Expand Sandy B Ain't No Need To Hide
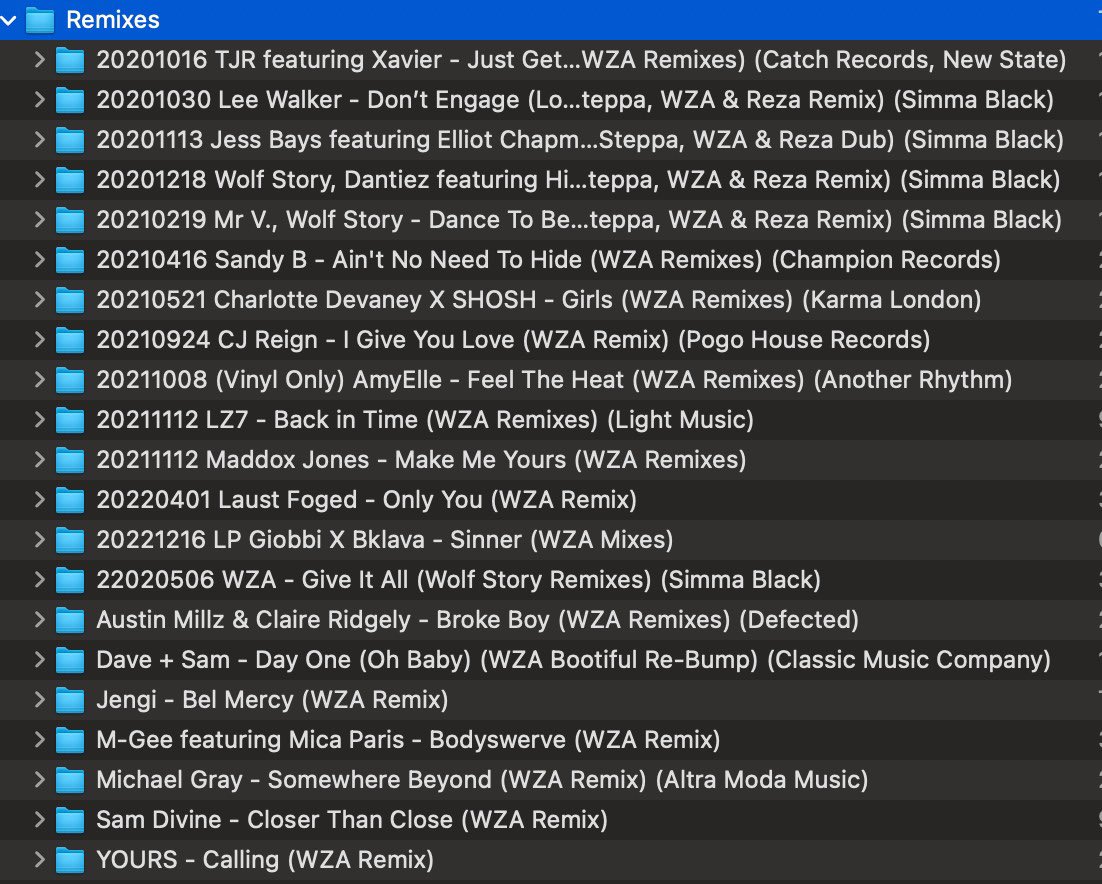This screenshot has height=884, width=1102. click(x=39, y=261)
